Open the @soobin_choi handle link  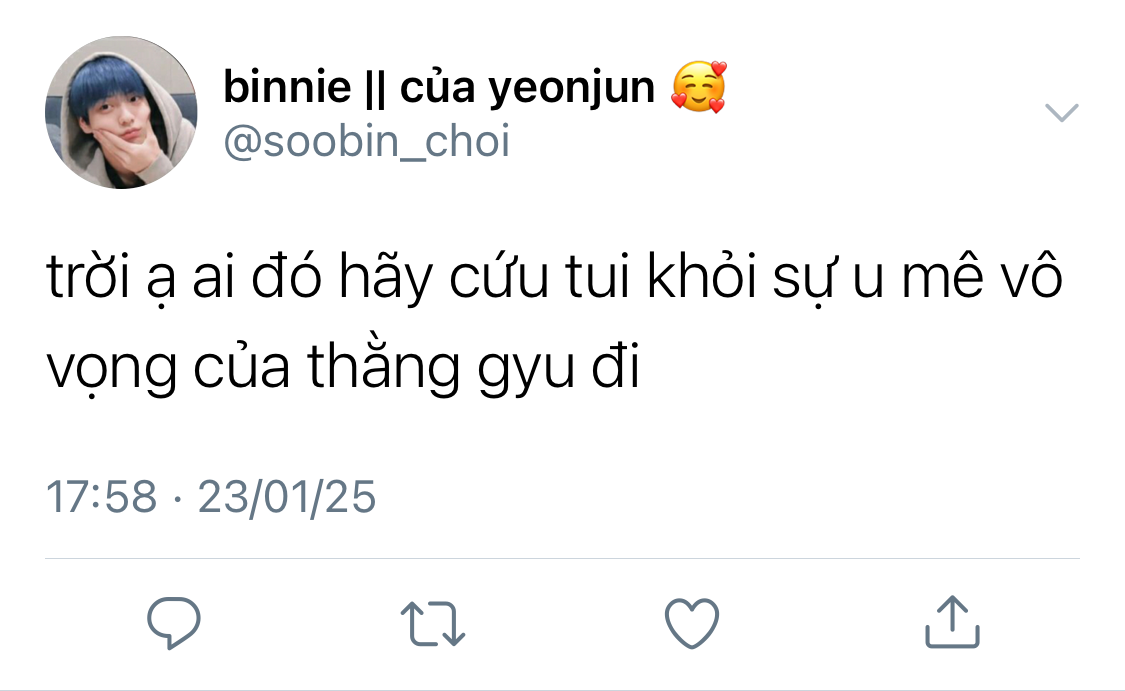point(367,141)
